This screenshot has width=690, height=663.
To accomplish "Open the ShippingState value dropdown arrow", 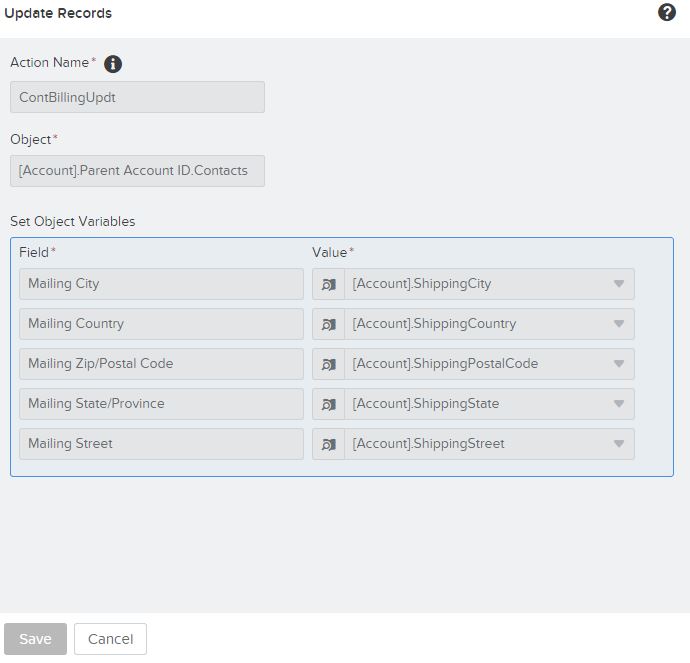I will [x=618, y=404].
